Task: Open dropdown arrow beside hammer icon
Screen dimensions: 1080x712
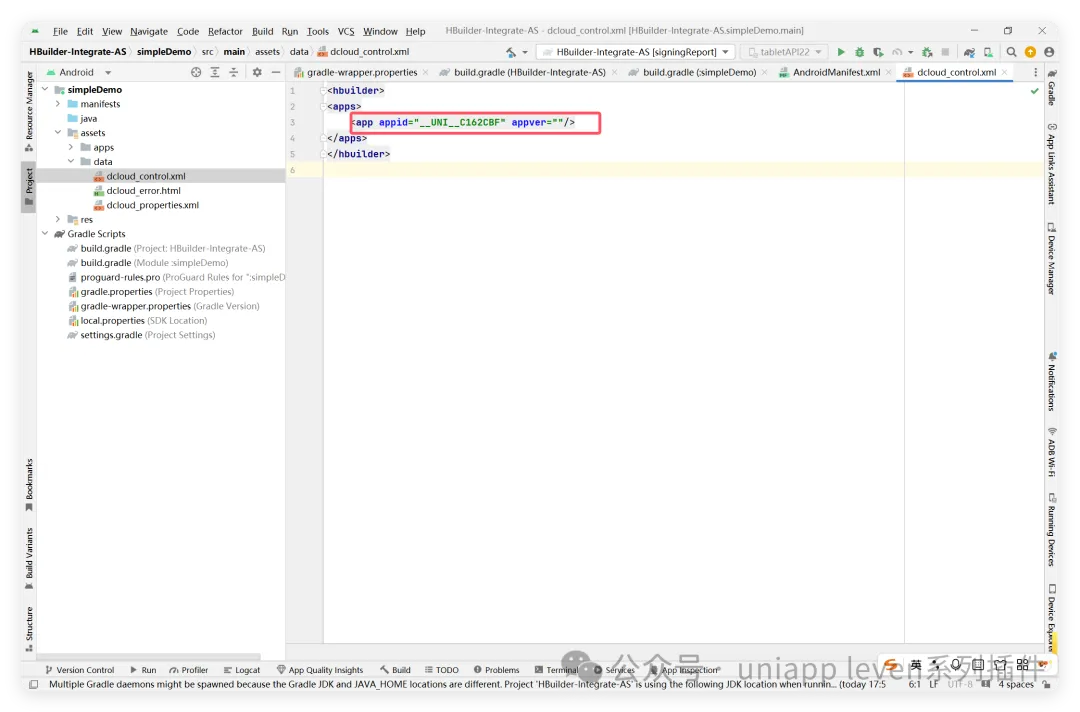Action: point(525,52)
